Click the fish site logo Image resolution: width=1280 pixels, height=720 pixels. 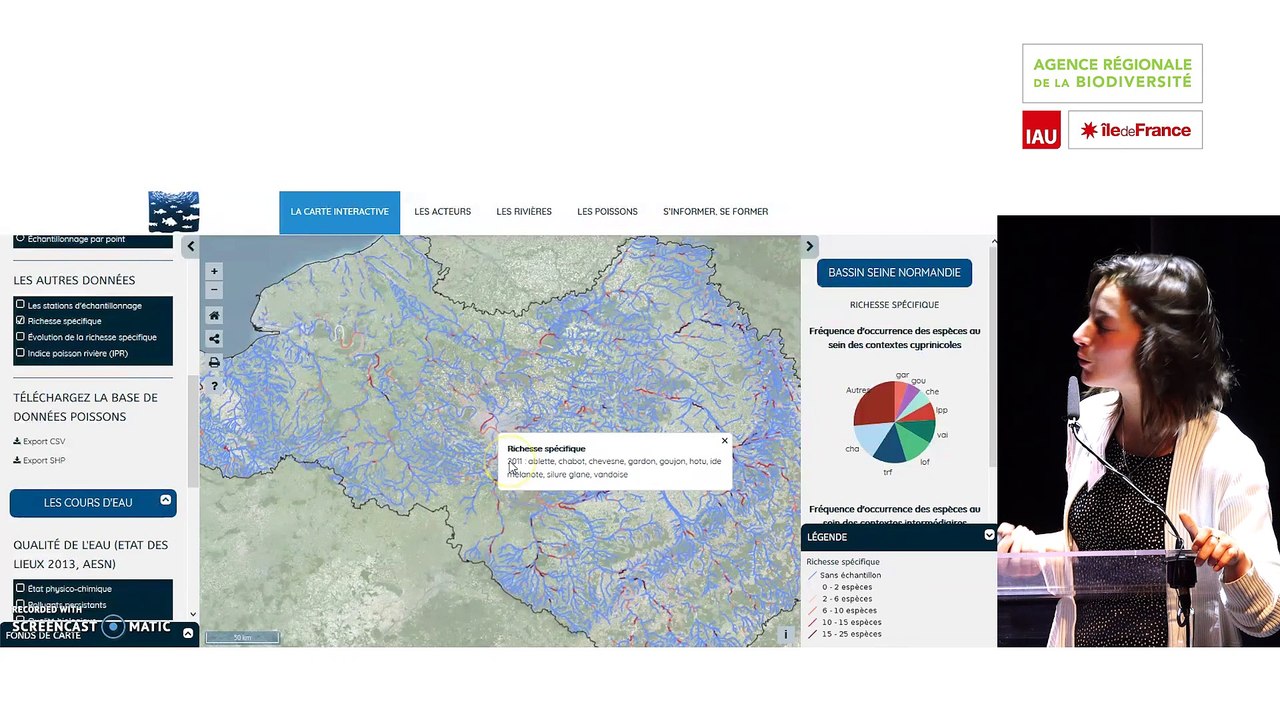tap(174, 211)
